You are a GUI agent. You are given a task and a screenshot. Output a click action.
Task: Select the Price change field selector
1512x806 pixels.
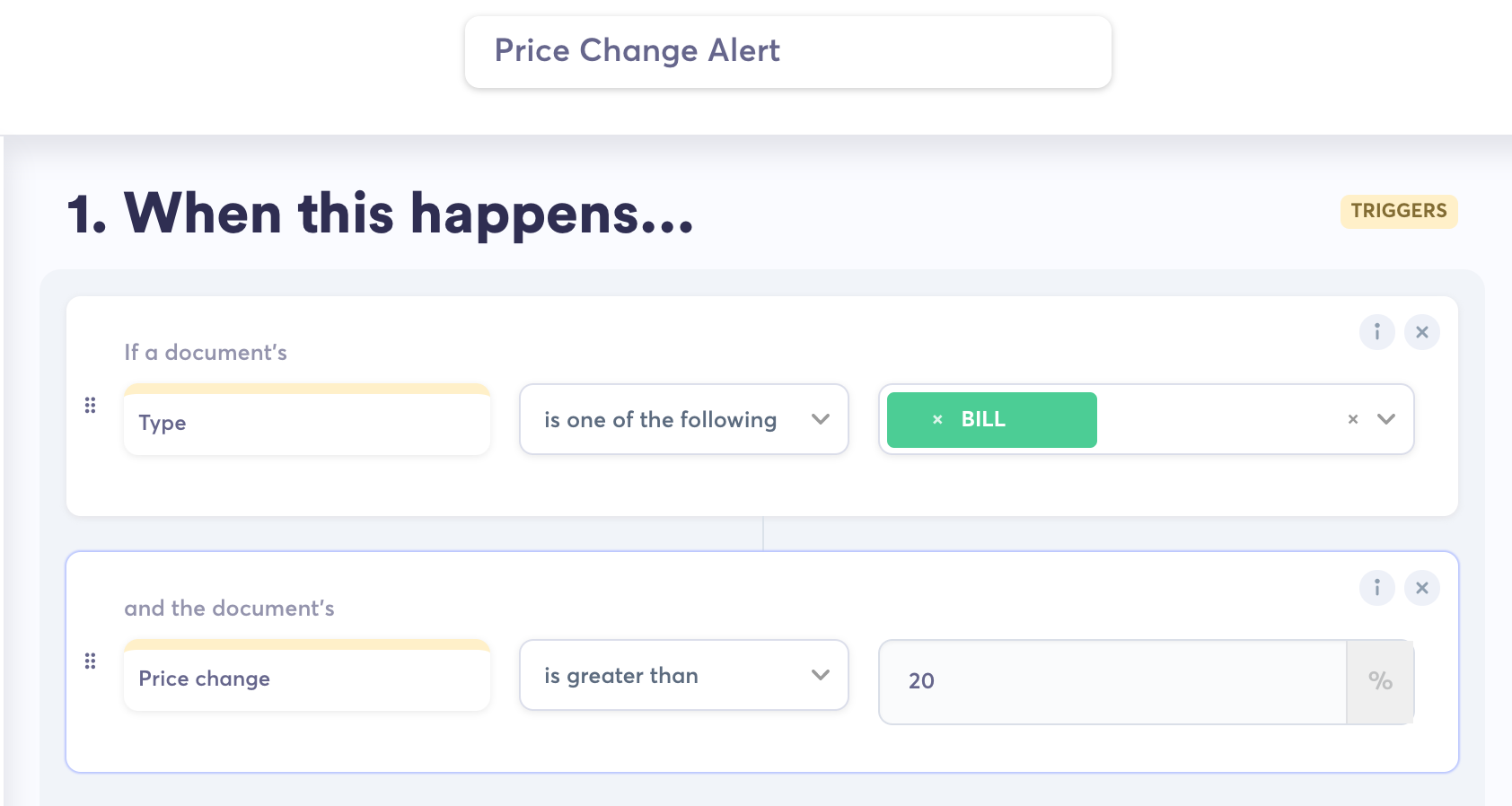point(306,679)
